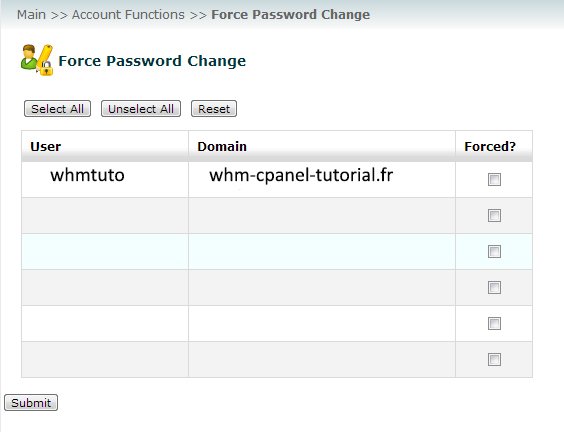Toggle the highlighted third row Forced checkbox
The width and height of the screenshot is (564, 432).
(494, 251)
